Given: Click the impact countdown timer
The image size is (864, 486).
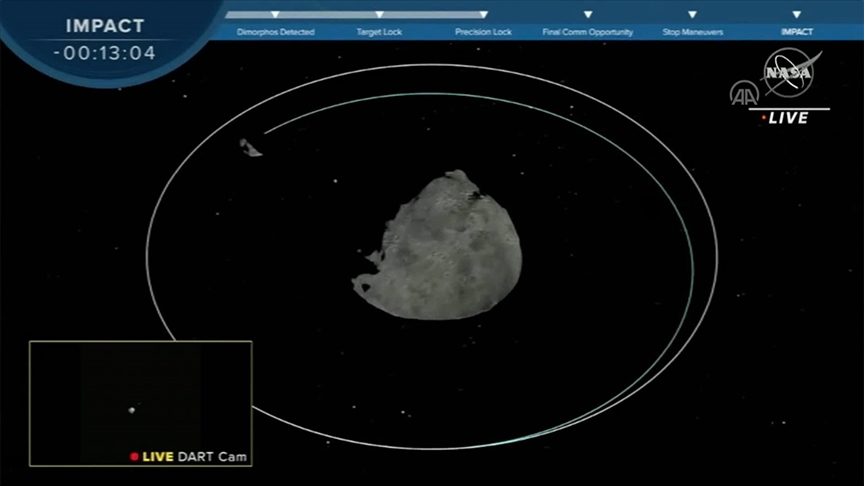Looking at the screenshot, I should pyautogui.click(x=105, y=53).
